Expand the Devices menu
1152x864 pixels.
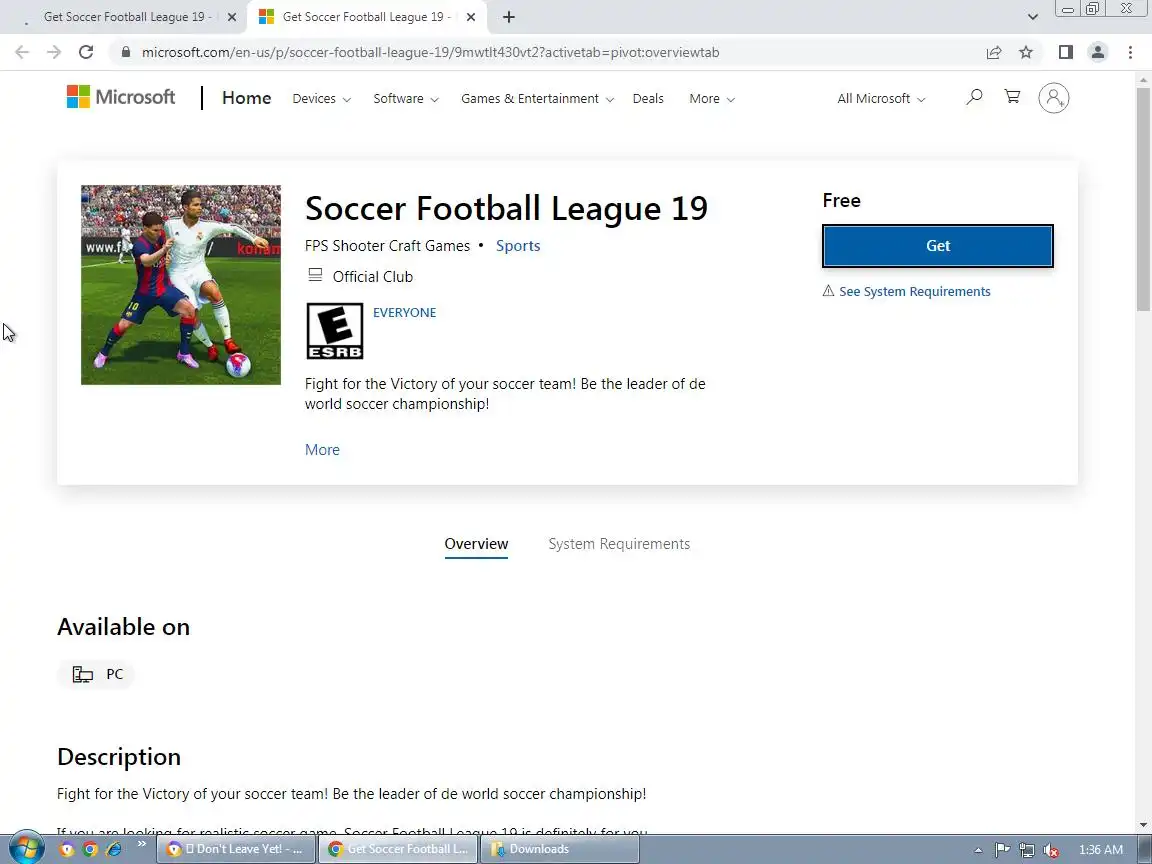(x=321, y=98)
